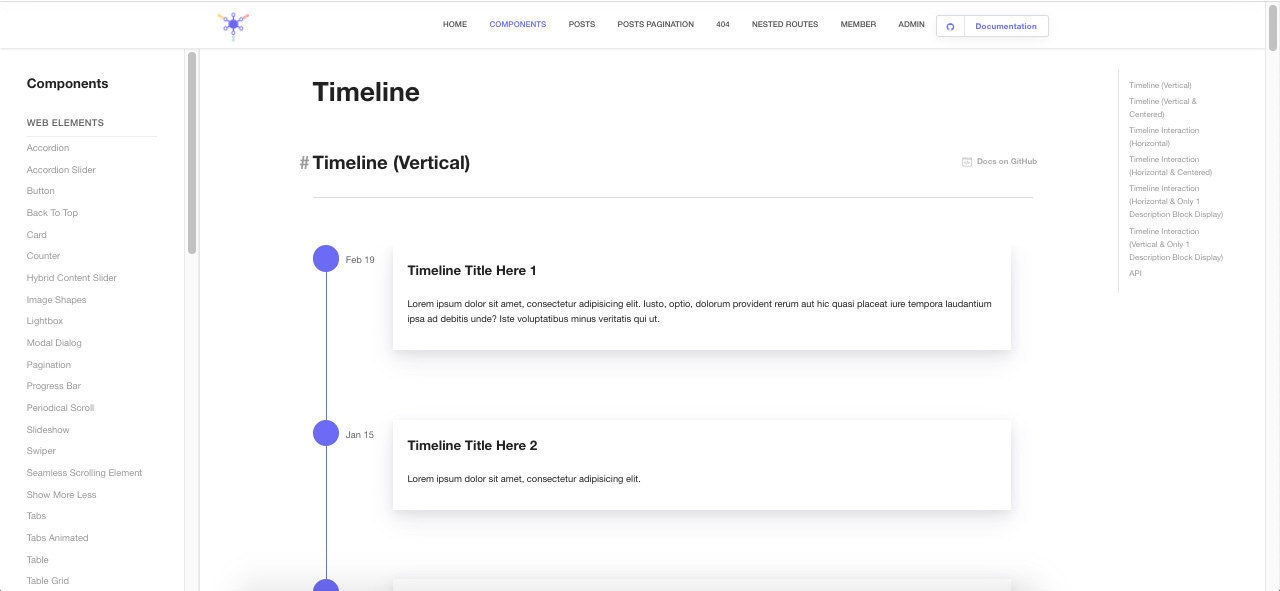Open the POSTS PAGINATION page
Image resolution: width=1280 pixels, height=591 pixels.
(655, 24)
